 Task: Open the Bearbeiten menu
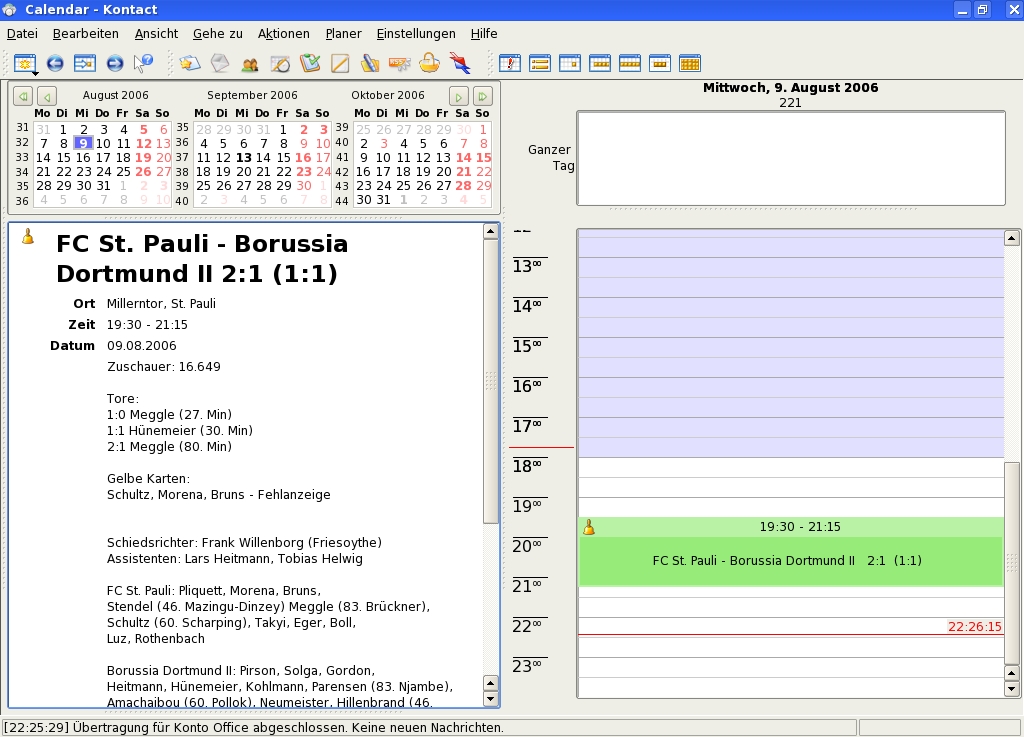pyautogui.click(x=86, y=33)
